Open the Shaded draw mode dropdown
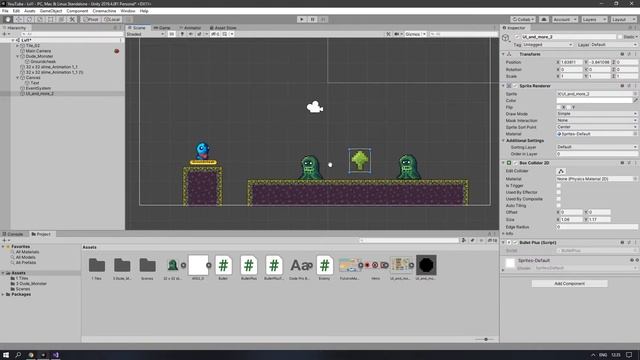Image resolution: width=640 pixels, height=360 pixels. [x=145, y=34]
